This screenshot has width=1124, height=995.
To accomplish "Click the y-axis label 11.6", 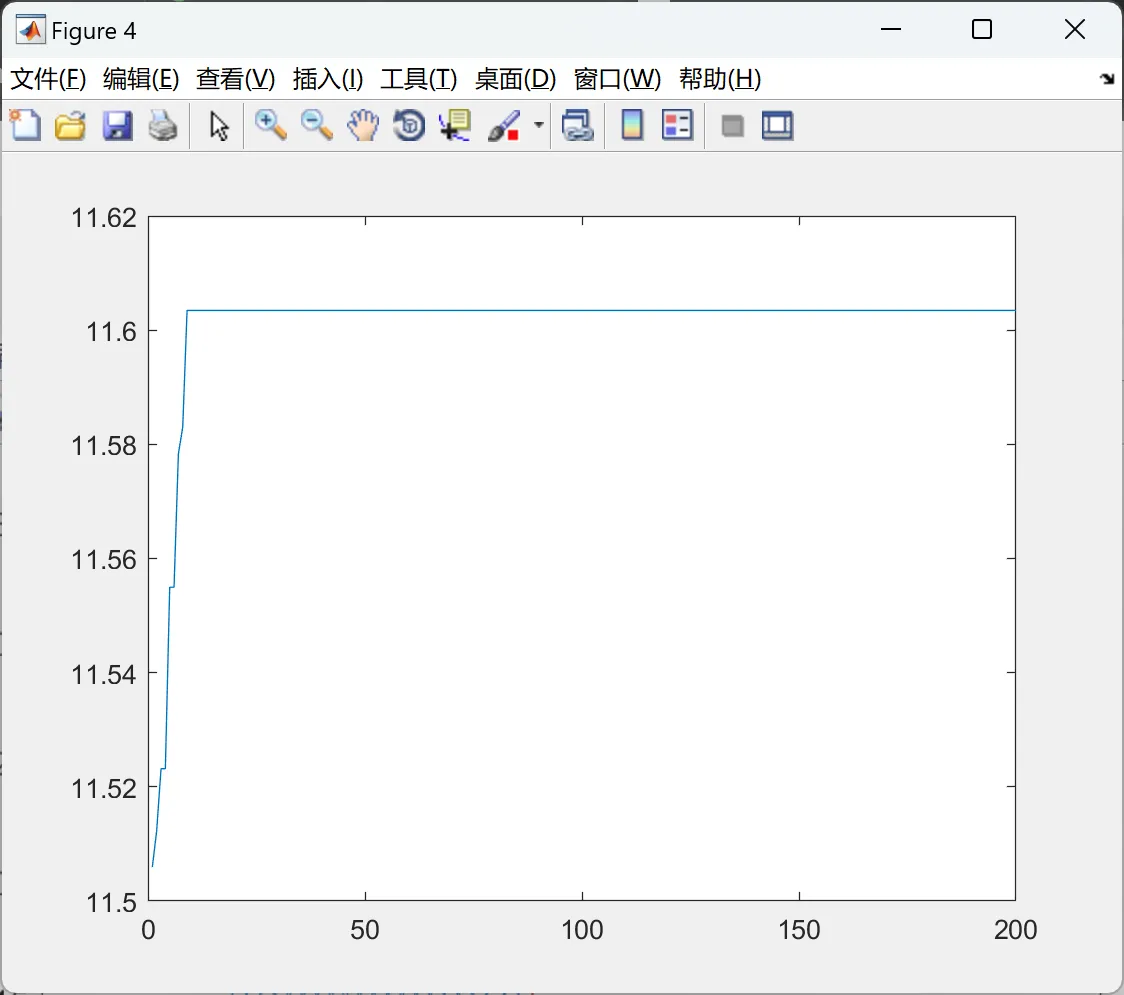I will tap(111, 332).
